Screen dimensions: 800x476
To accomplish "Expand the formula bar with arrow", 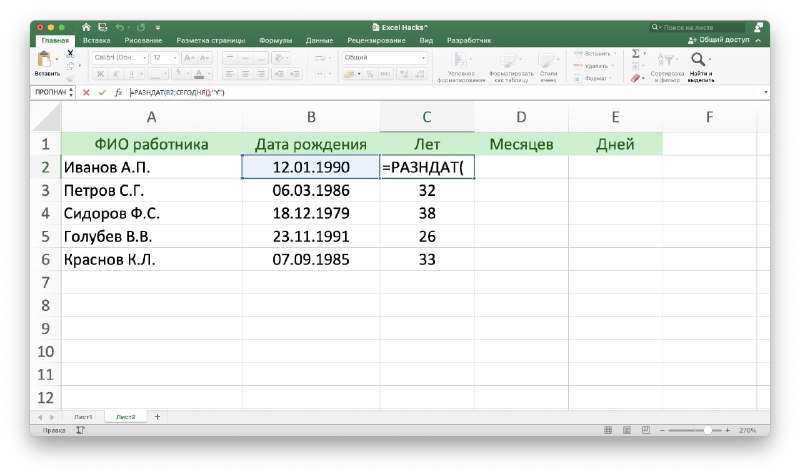I will (765, 92).
